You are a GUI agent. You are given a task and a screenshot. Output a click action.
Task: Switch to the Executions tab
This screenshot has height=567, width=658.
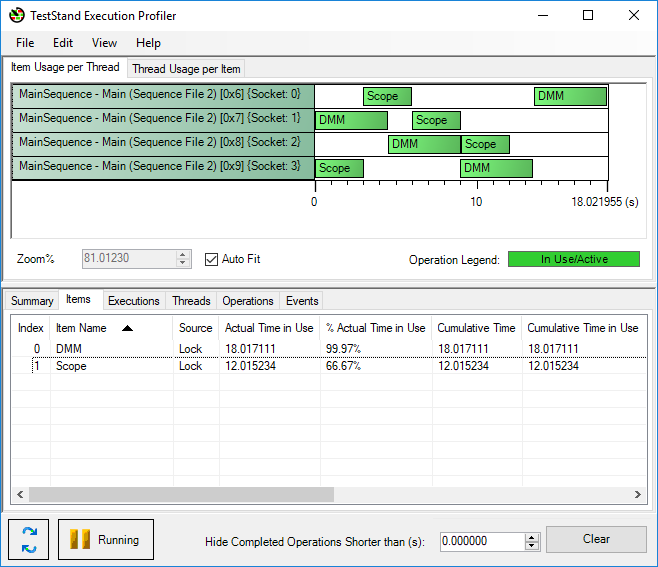pyautogui.click(x=133, y=301)
